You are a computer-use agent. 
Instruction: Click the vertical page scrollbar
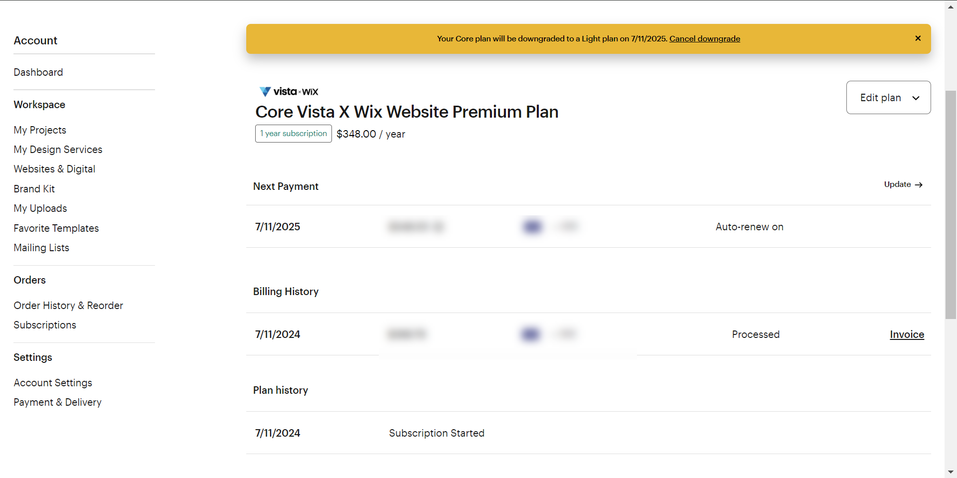[x=950, y=205]
